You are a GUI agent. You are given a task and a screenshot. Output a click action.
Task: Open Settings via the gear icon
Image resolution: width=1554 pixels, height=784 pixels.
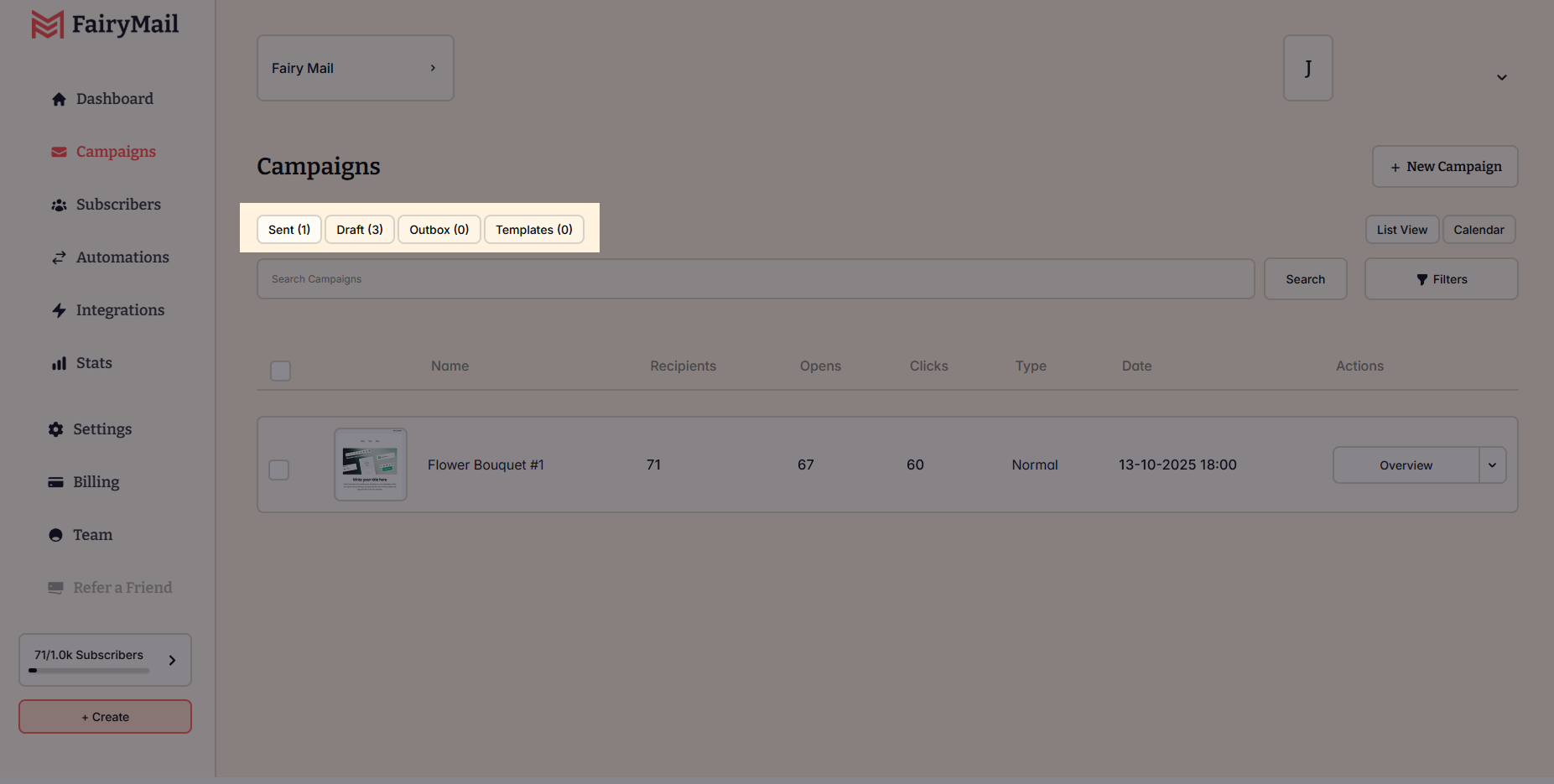(x=55, y=429)
